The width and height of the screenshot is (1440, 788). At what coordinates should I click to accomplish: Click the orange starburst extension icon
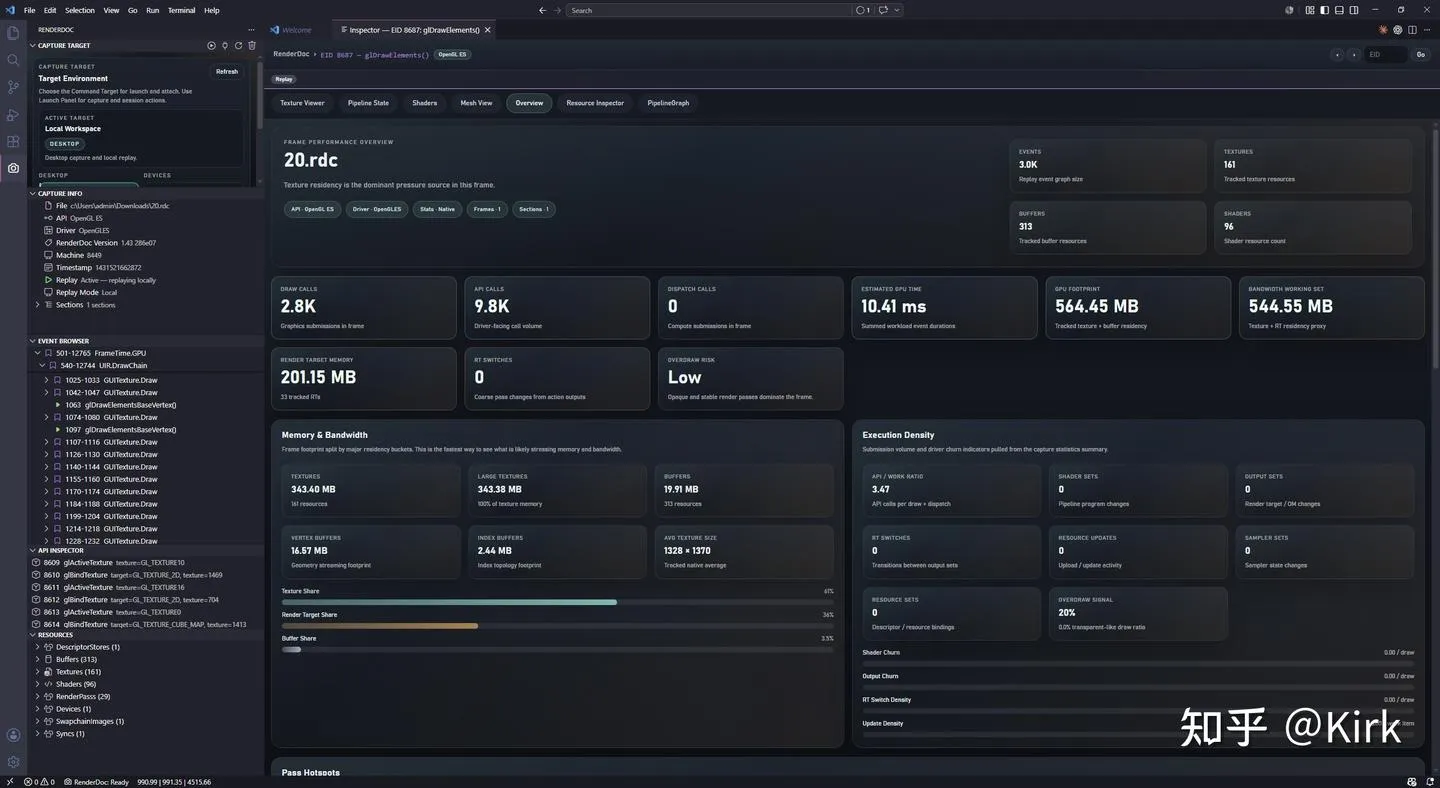coord(1384,30)
